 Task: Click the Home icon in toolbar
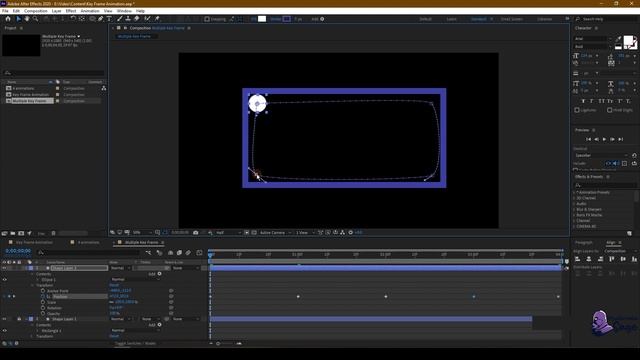(x=8, y=19)
